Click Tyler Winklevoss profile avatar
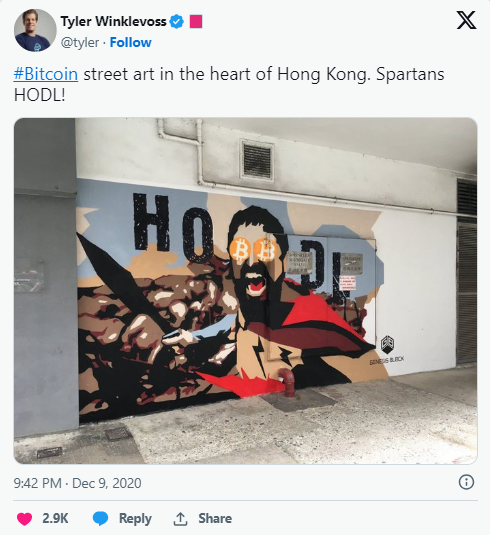The width and height of the screenshot is (490, 535). tap(35, 30)
